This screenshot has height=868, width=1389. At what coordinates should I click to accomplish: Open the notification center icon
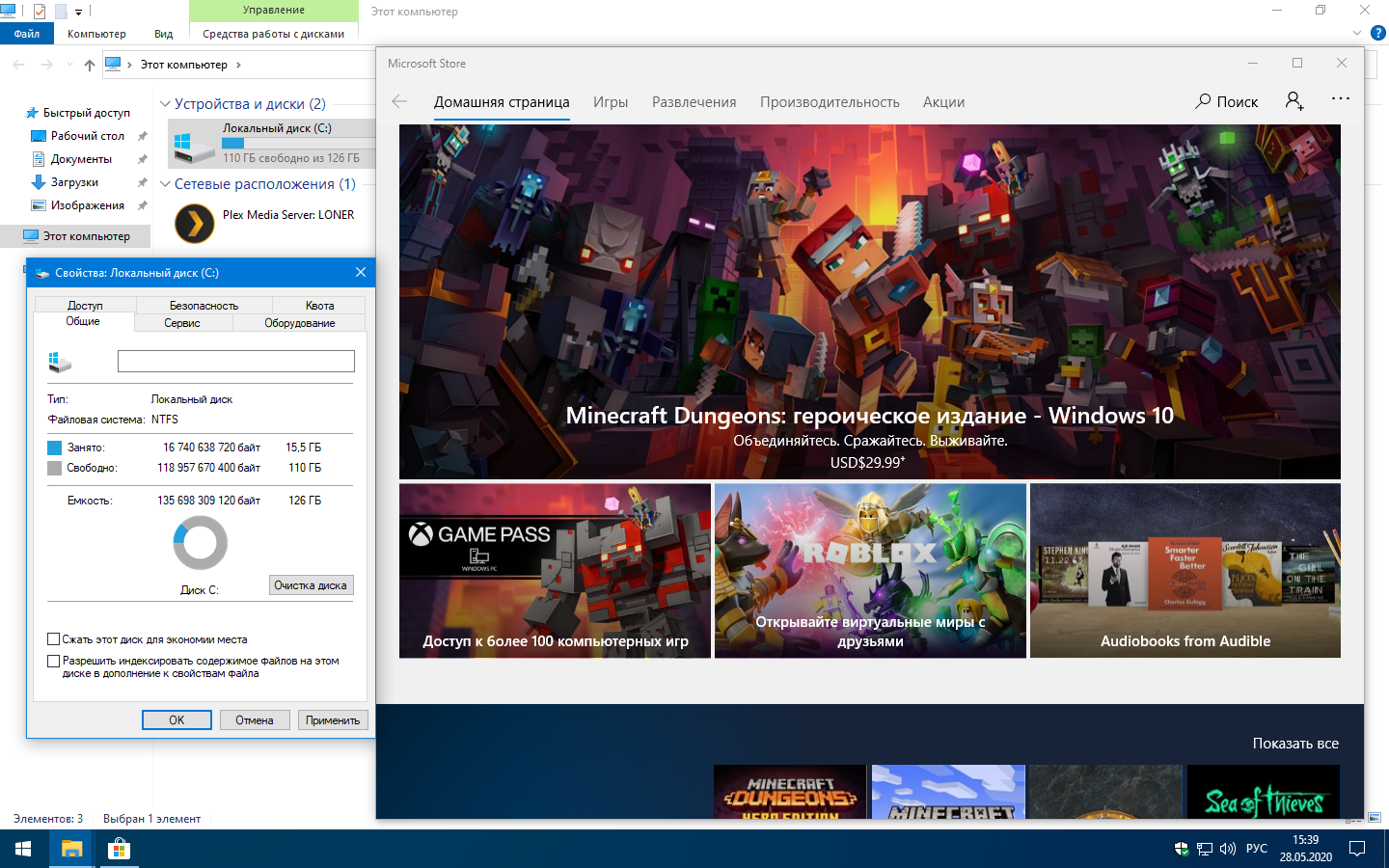1357,849
